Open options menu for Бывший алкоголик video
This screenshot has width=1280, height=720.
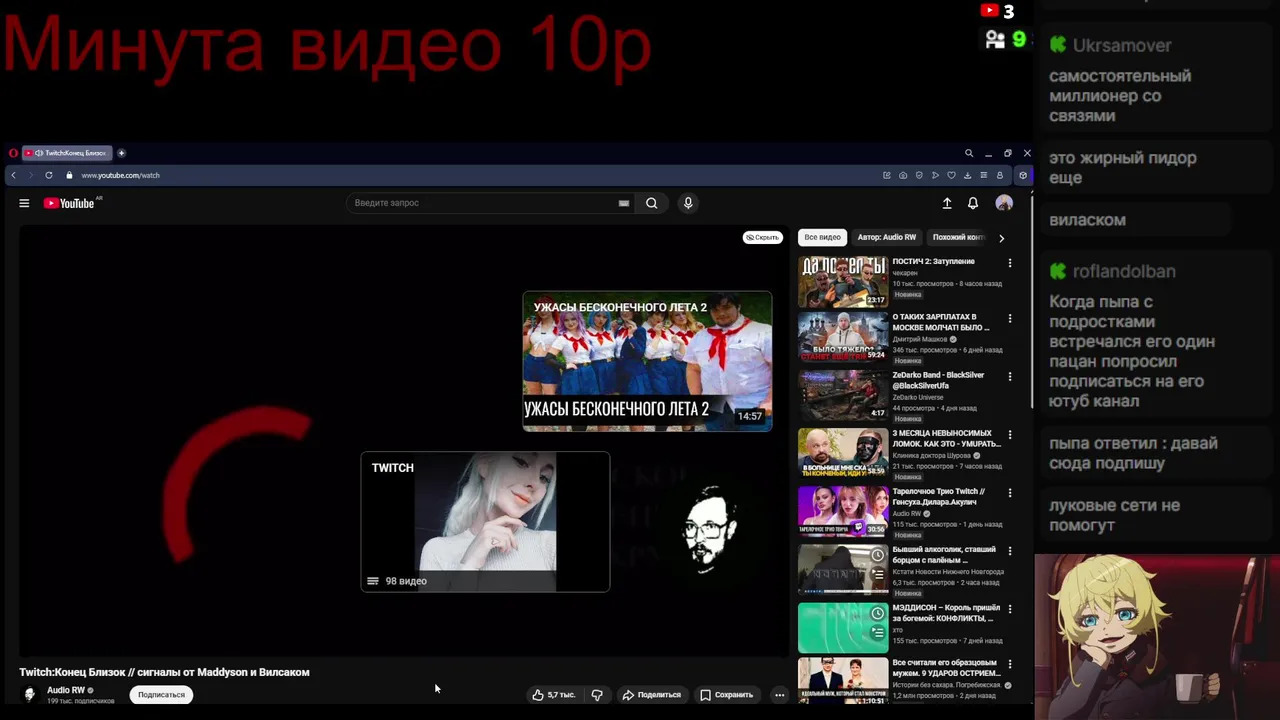click(x=1009, y=551)
